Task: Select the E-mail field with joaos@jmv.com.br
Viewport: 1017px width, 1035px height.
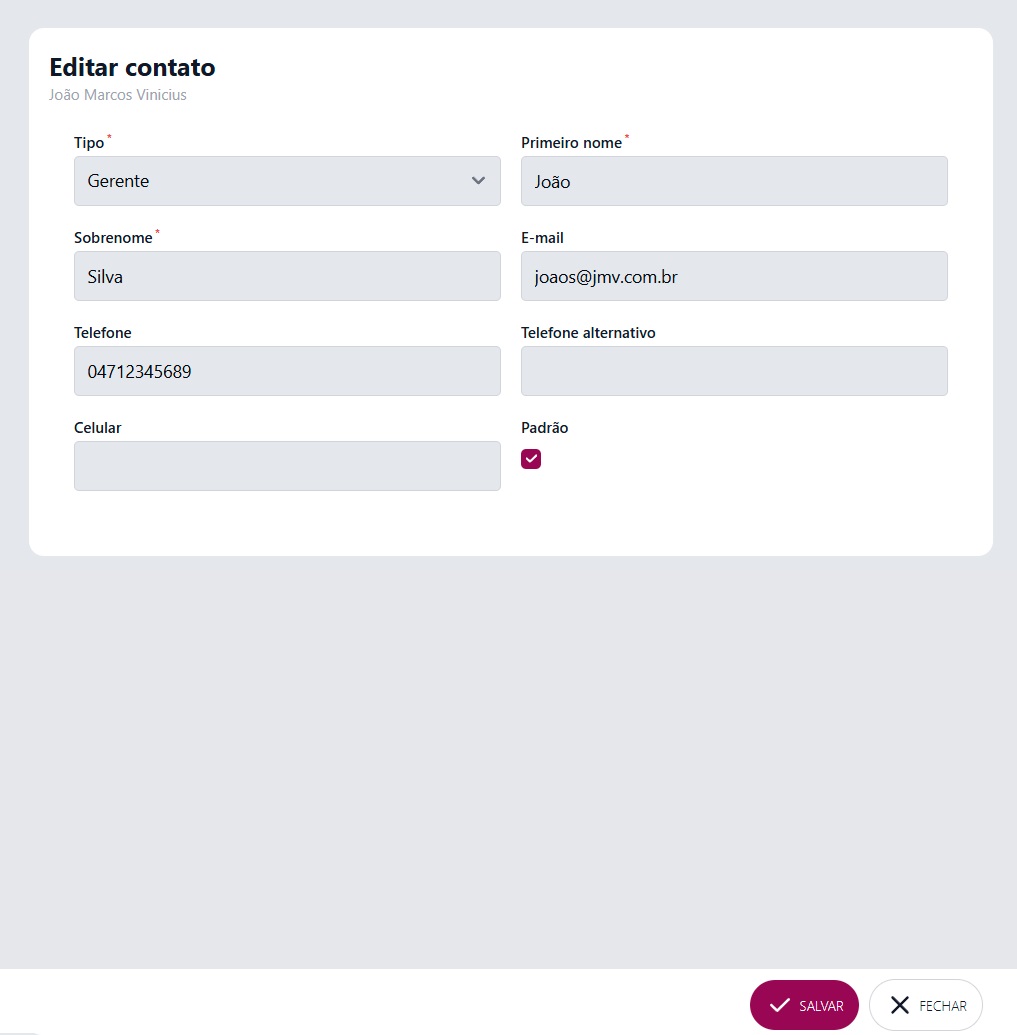Action: (x=734, y=276)
